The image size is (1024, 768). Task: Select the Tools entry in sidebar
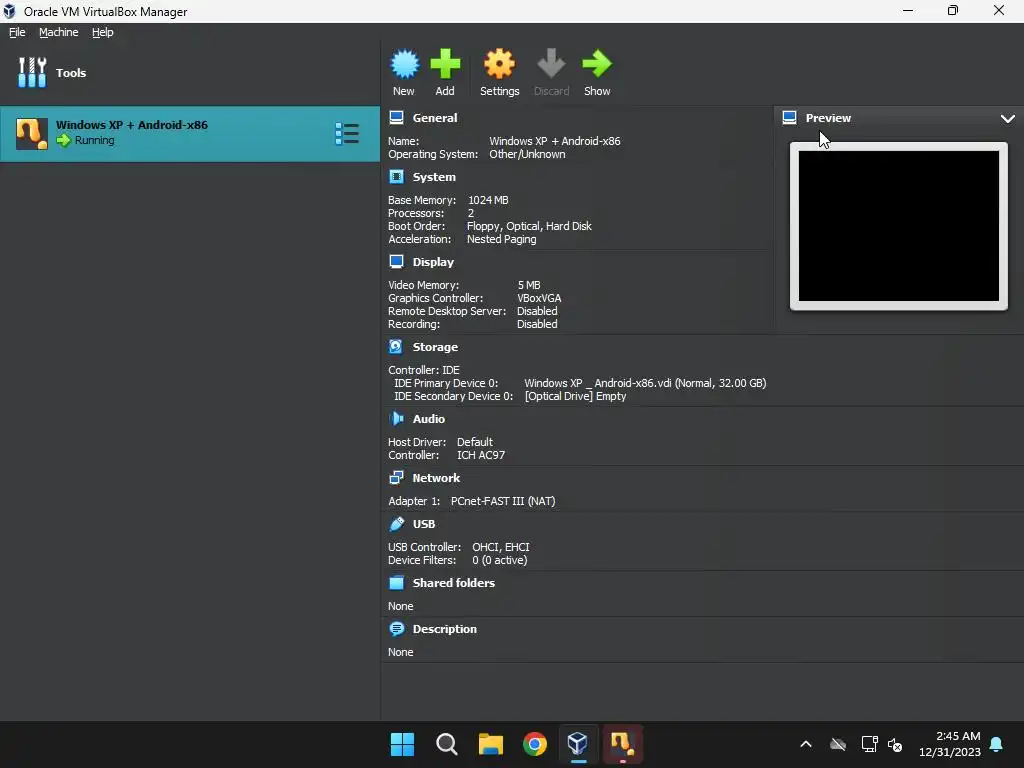52,72
